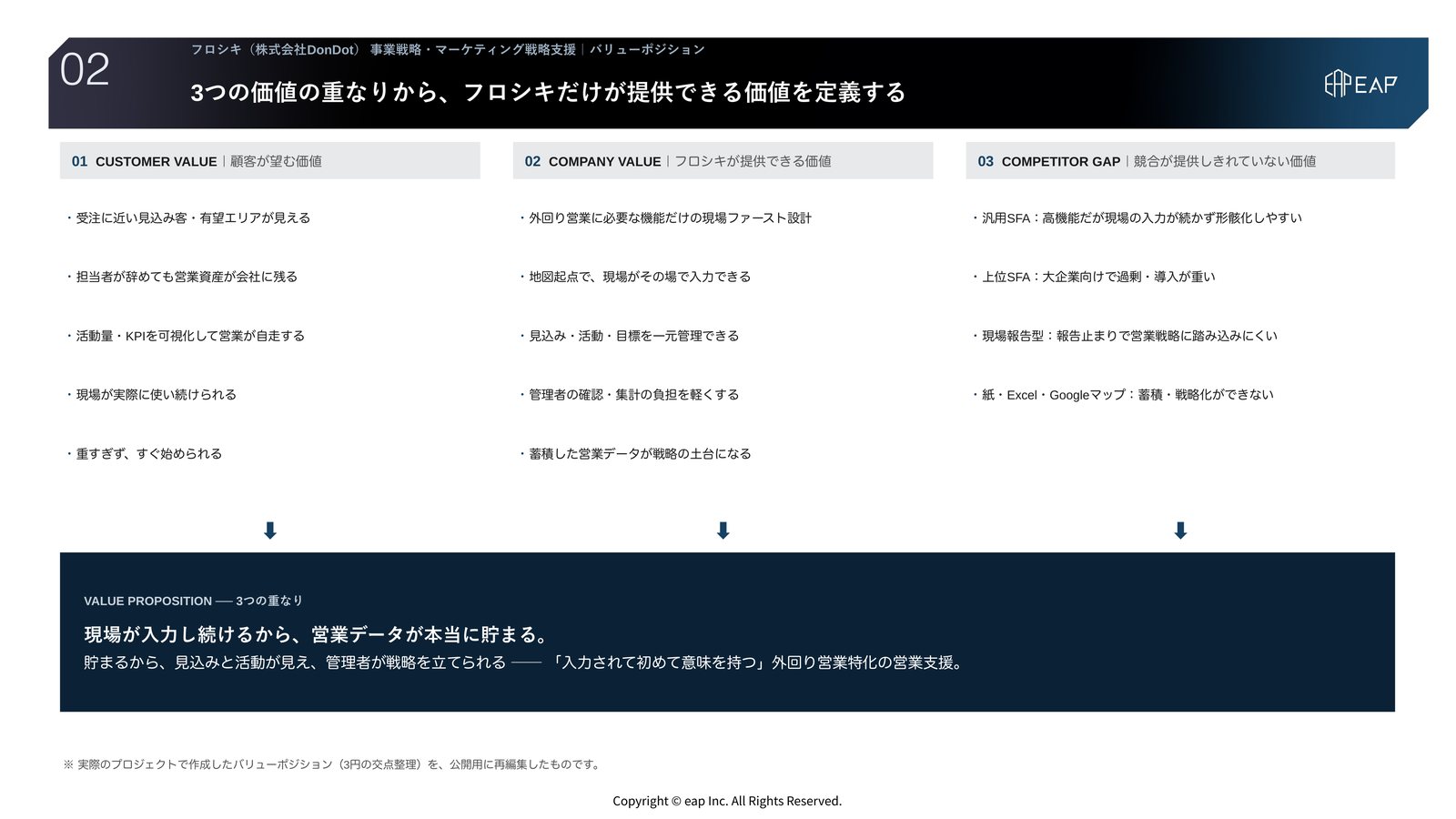Click the footnote starting ※ 実際のプロジェクトで作成した
Screen dimensions: 1456x819
click(333, 764)
